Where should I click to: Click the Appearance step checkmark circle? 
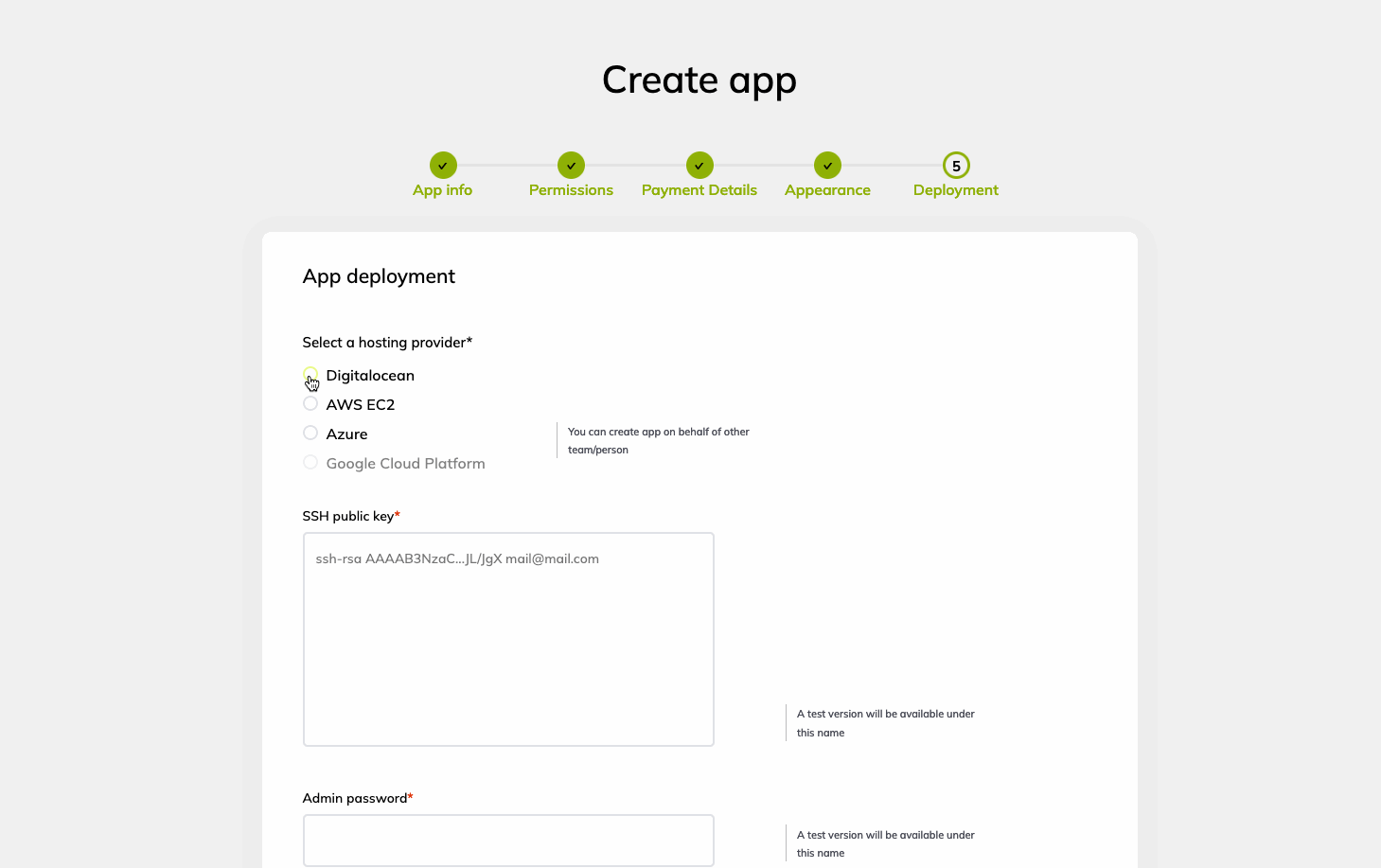[827, 166]
